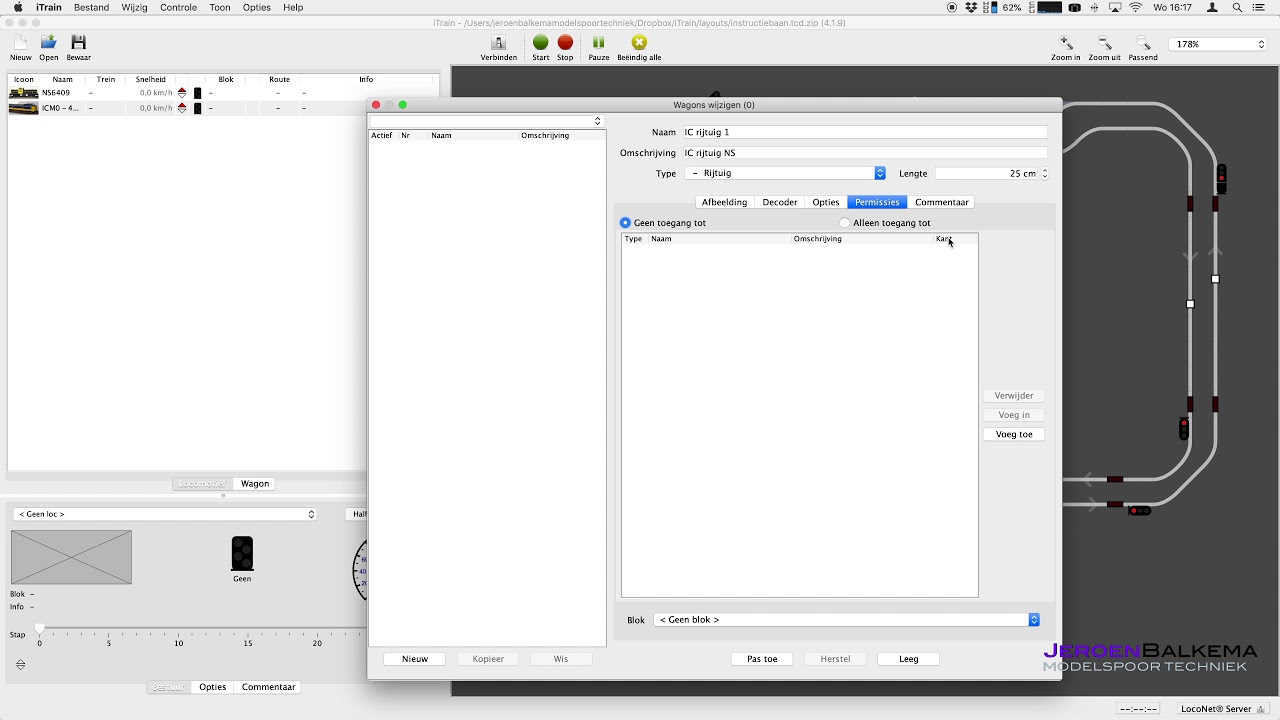The height and width of the screenshot is (720, 1280).
Task: Switch to the Afbeelding tab
Action: pyautogui.click(x=724, y=202)
